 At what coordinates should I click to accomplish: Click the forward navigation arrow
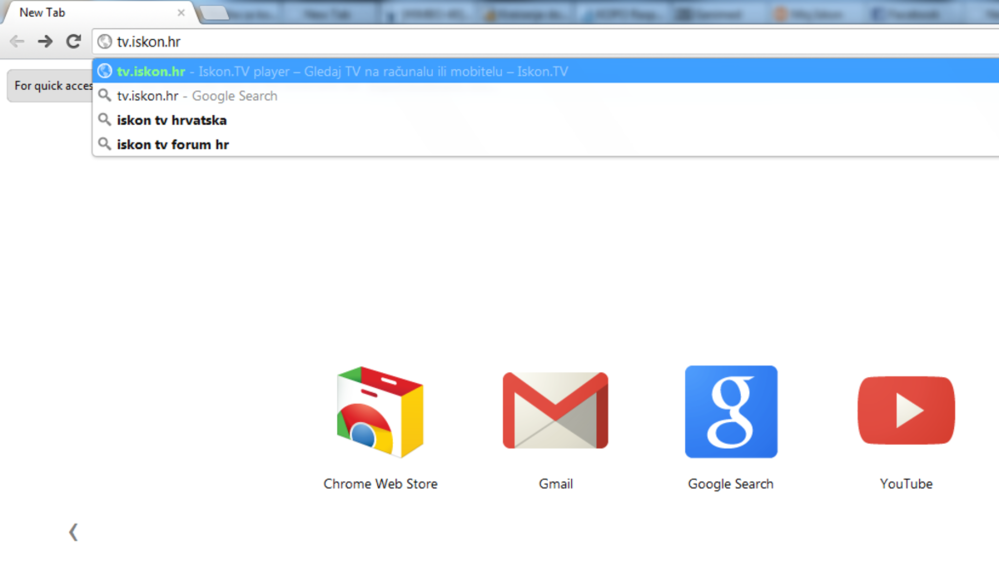(x=45, y=42)
